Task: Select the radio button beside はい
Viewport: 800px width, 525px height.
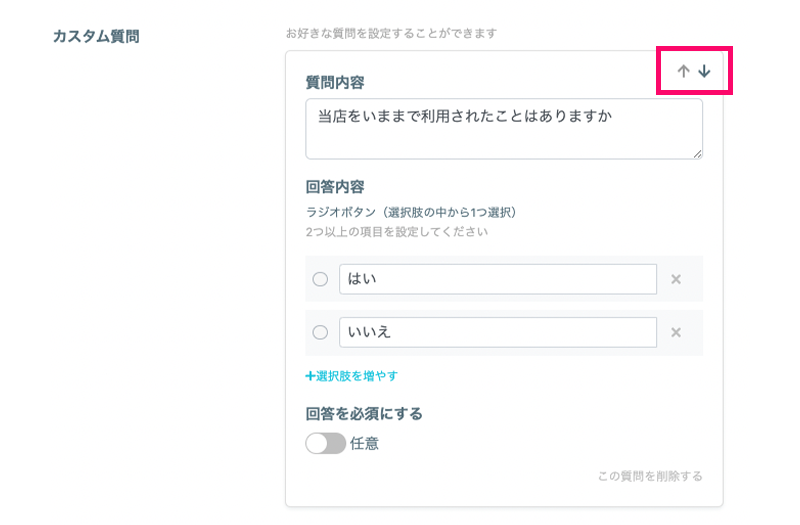Action: coord(320,279)
